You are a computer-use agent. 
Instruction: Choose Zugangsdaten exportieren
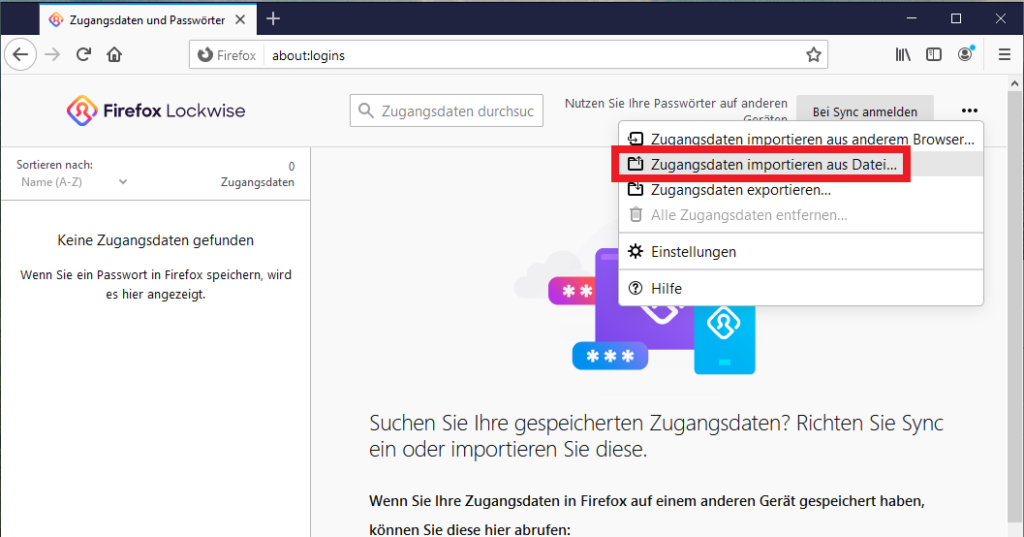(x=801, y=189)
